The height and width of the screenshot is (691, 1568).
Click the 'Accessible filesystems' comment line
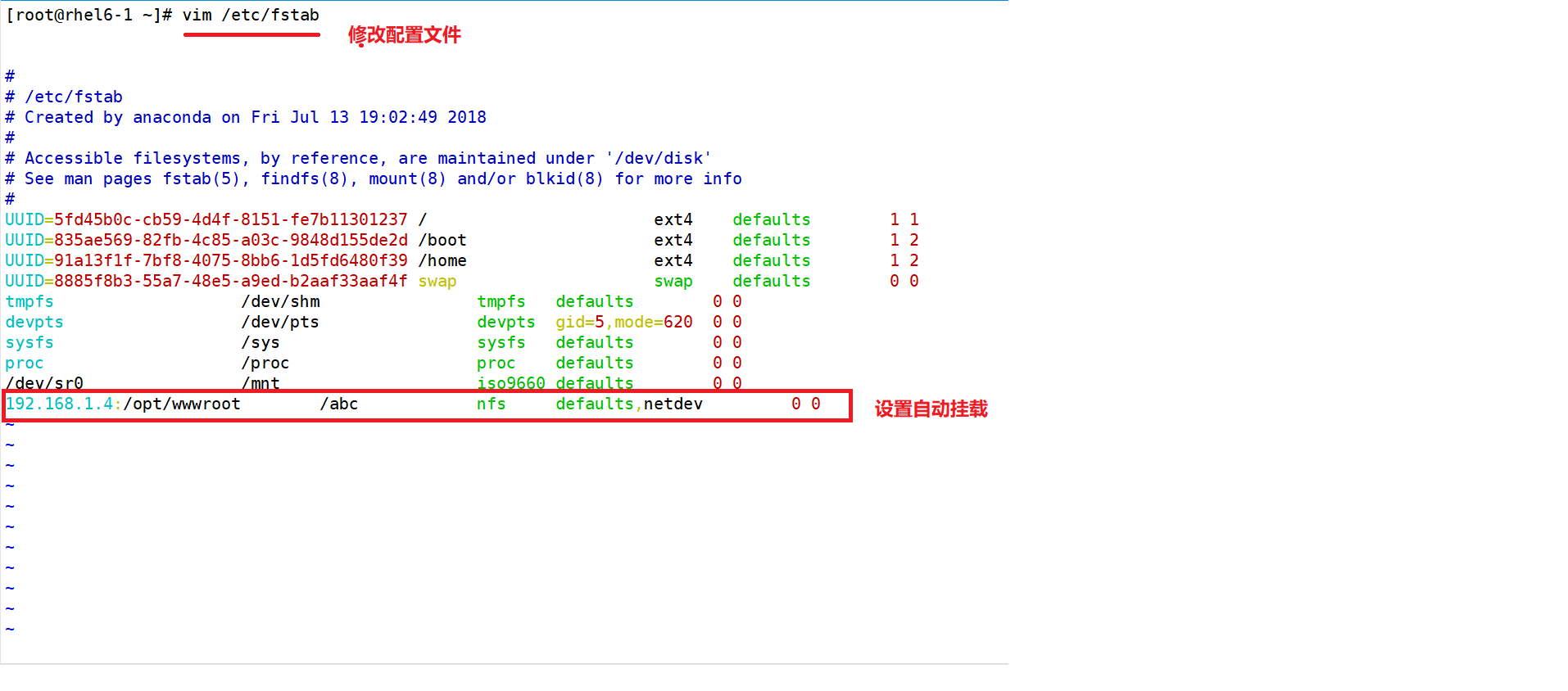359,159
